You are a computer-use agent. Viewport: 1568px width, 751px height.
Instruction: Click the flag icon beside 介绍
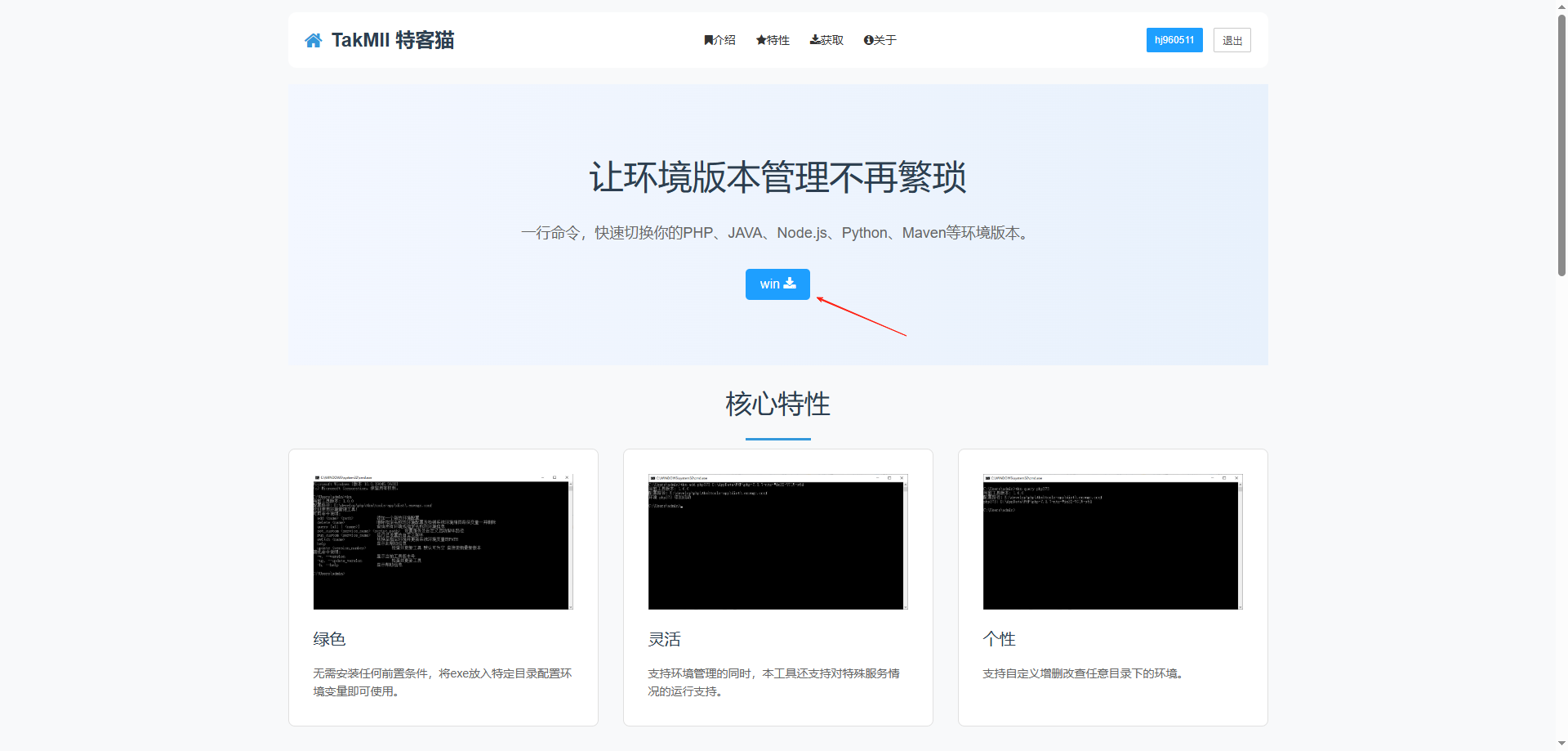point(709,39)
